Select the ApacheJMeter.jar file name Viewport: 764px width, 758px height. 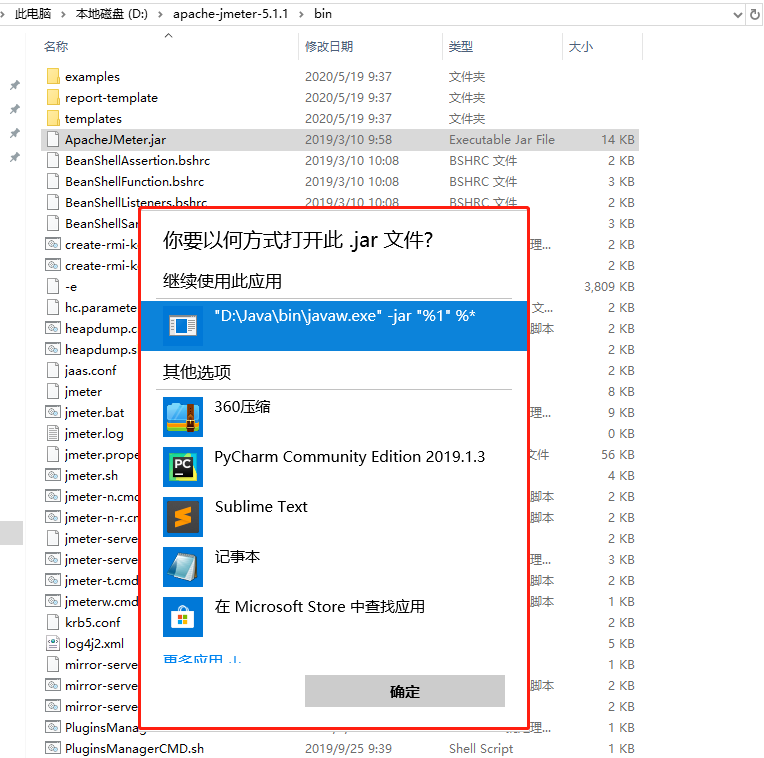coord(115,140)
